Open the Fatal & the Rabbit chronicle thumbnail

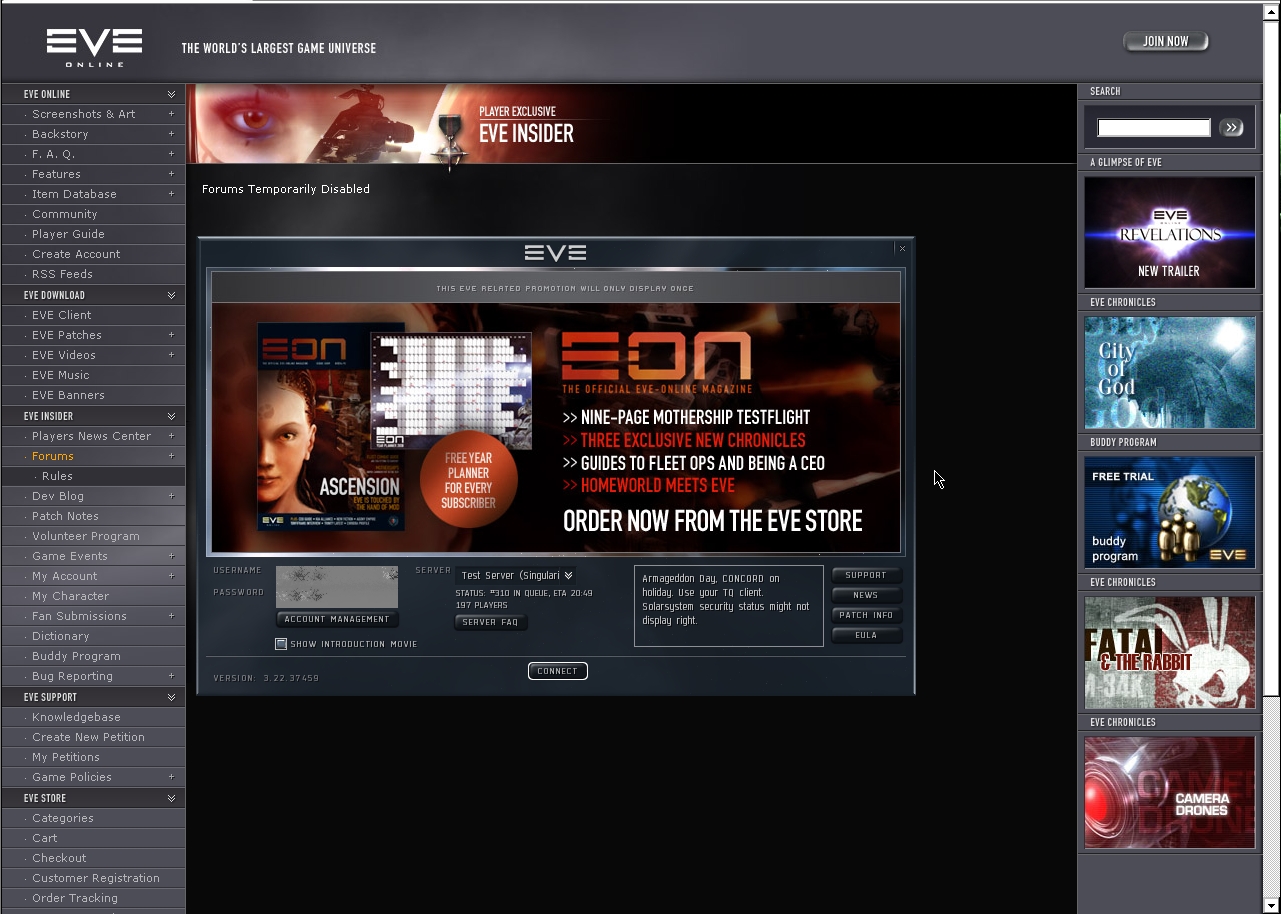point(1170,653)
